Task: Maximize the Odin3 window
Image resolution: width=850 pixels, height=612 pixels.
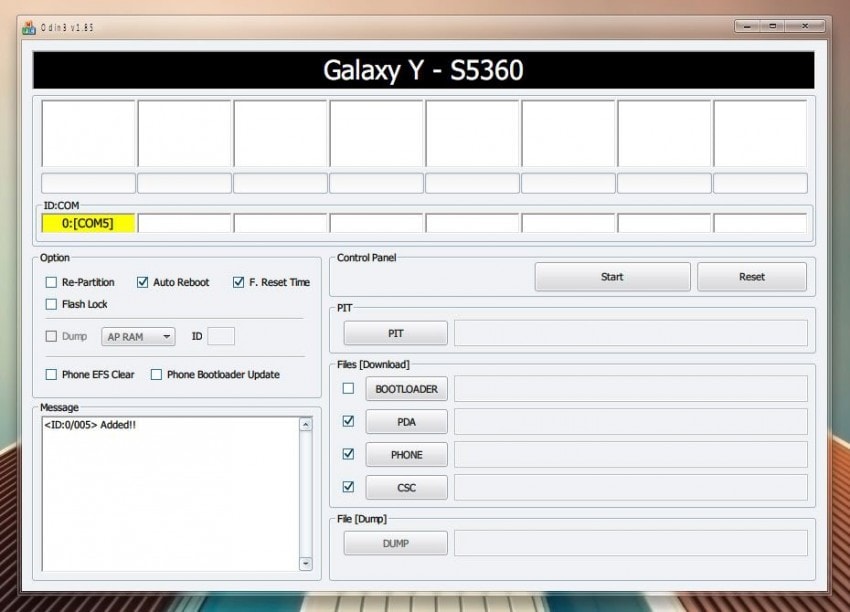Action: (772, 26)
